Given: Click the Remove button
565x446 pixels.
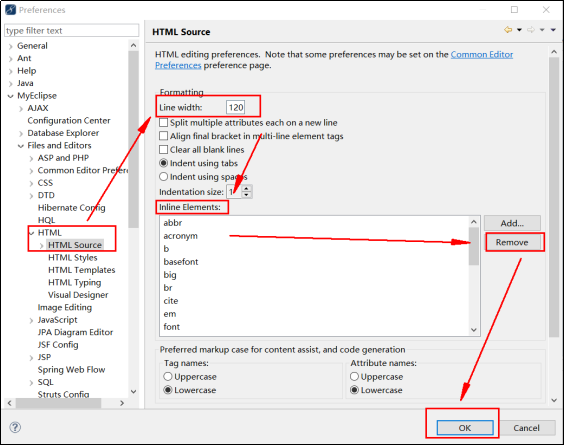Looking at the screenshot, I should (x=512, y=242).
